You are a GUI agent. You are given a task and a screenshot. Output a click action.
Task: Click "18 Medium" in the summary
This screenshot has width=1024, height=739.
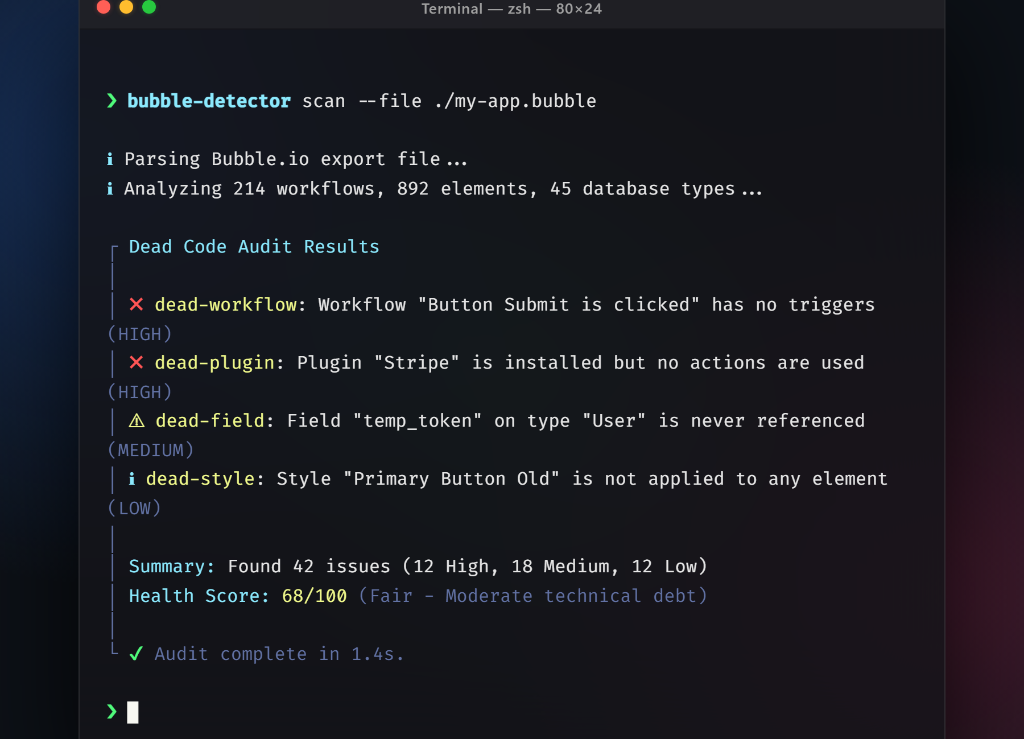point(560,567)
